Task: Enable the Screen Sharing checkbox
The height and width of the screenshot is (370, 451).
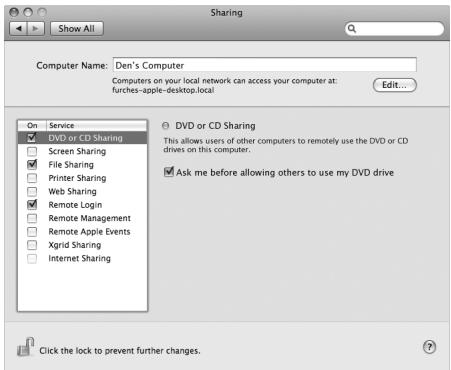Action: [32, 151]
